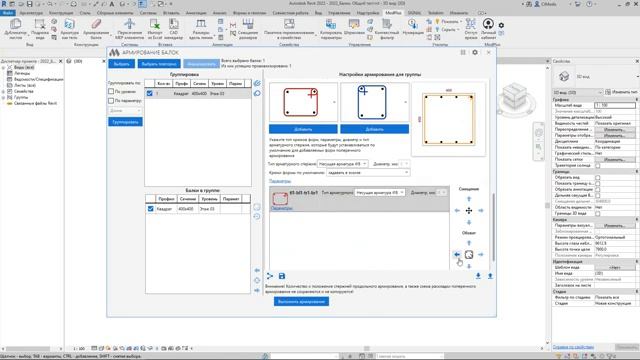Open the Дубликатор листов tool
640x360 pixels.
(16, 29)
